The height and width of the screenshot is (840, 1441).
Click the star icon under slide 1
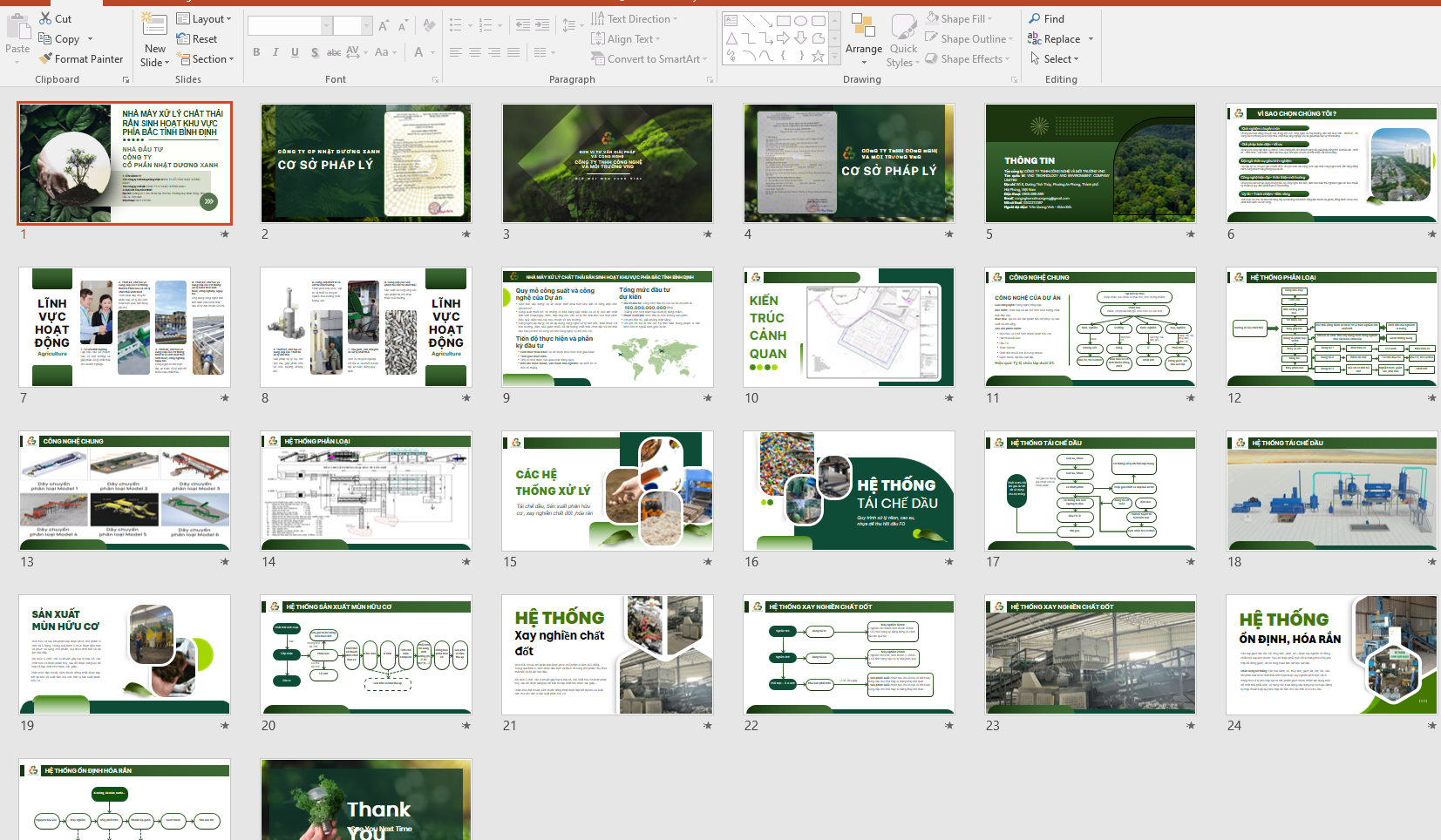pyautogui.click(x=225, y=234)
